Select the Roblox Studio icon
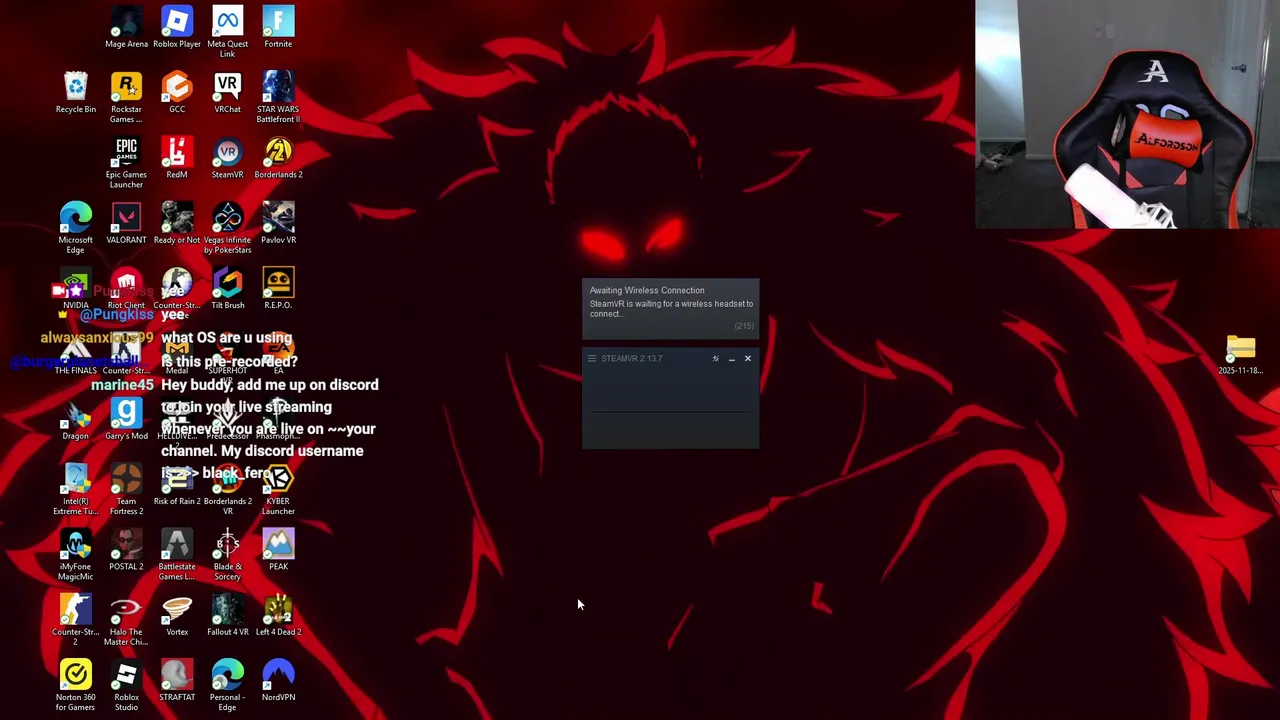This screenshot has width=1280, height=720. pos(126,685)
